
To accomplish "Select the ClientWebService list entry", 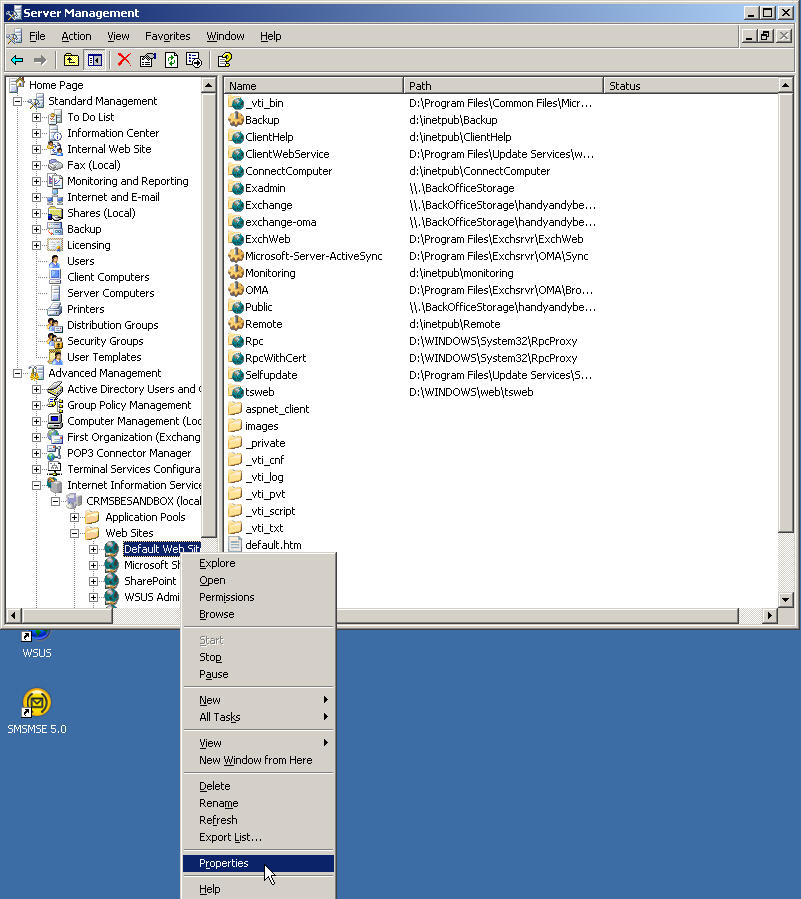I will [287, 154].
